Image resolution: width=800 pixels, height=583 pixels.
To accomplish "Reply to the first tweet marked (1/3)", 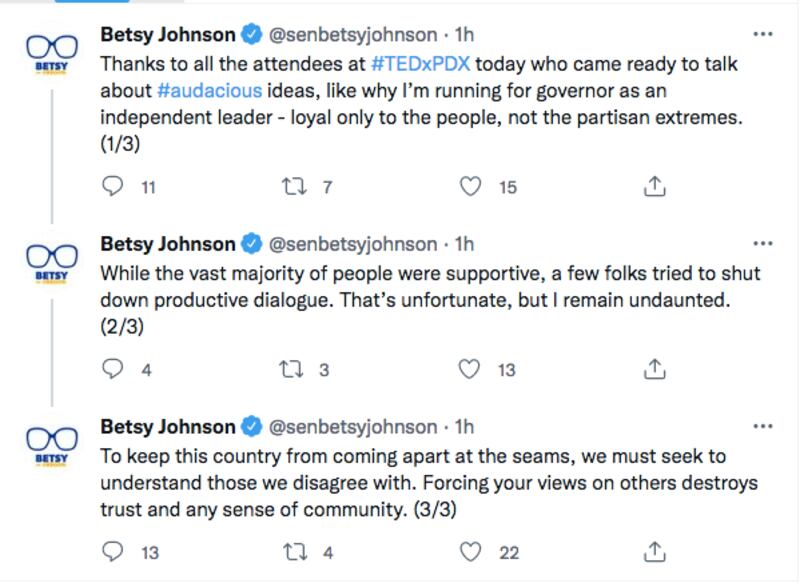I will 113,187.
